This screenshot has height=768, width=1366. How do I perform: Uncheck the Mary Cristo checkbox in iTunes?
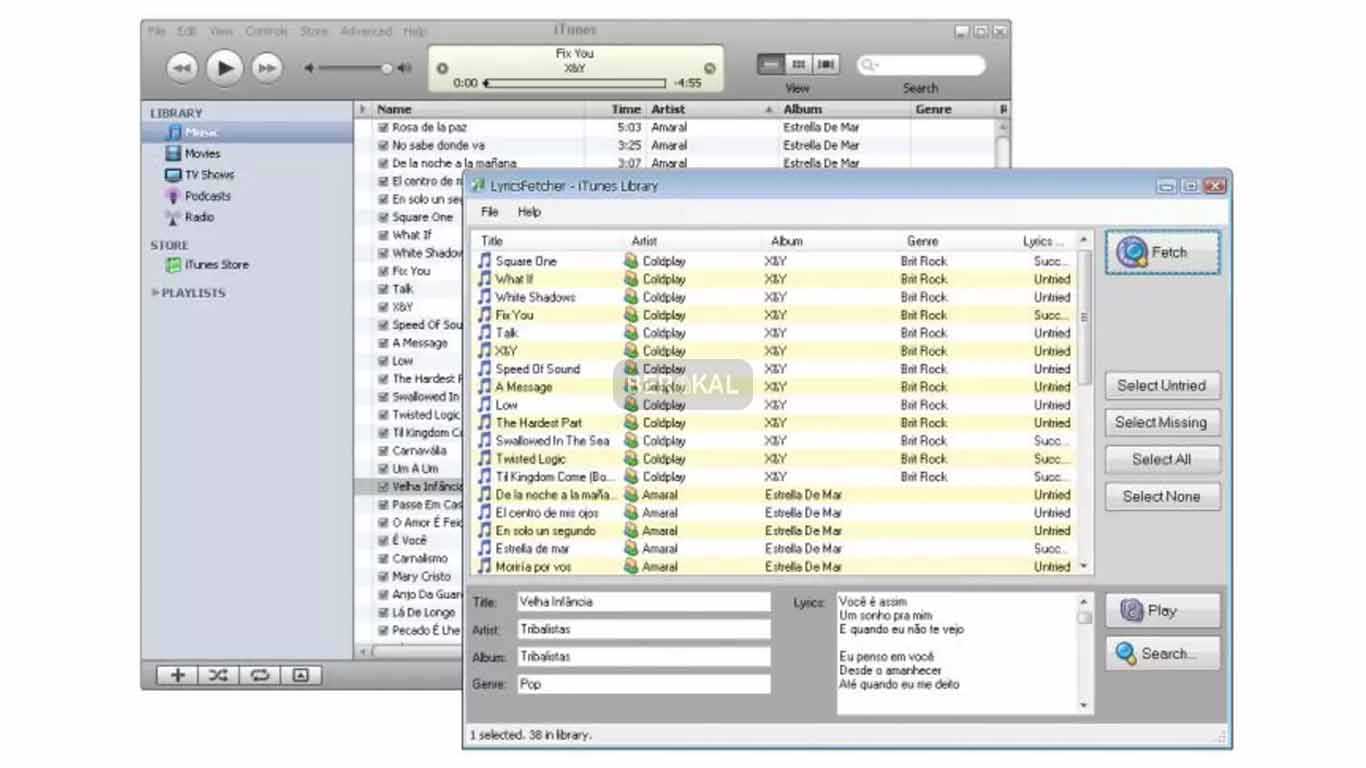[383, 578]
